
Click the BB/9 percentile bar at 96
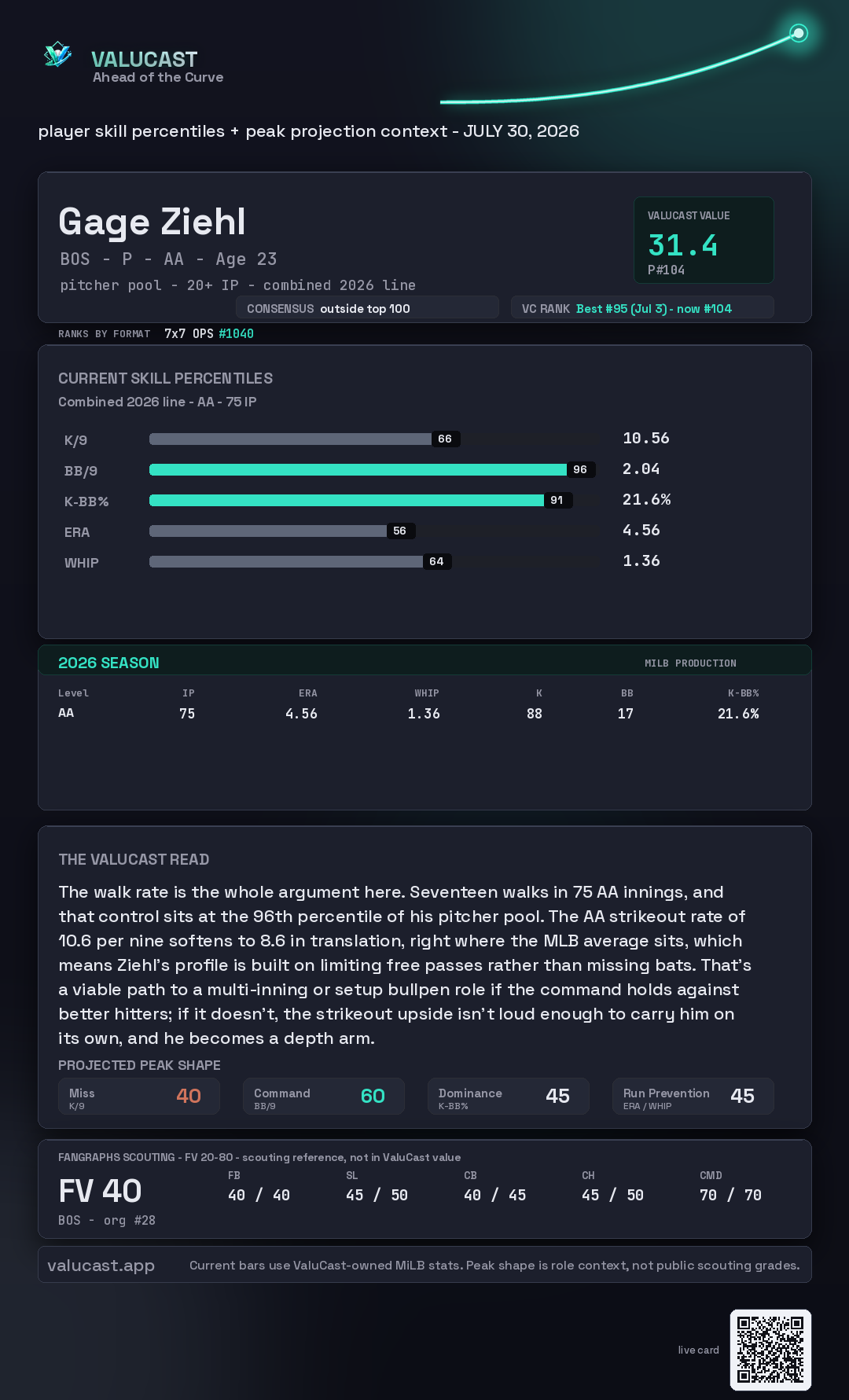click(372, 469)
